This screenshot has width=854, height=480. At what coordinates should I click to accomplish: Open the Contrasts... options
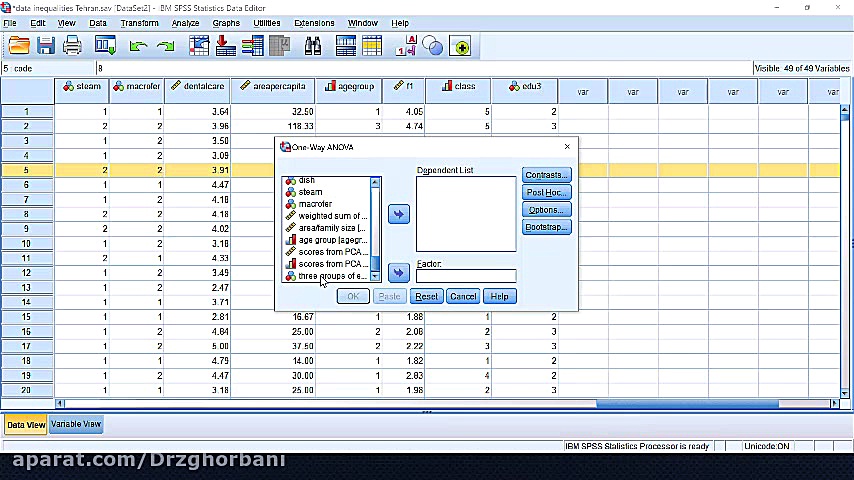click(x=546, y=175)
